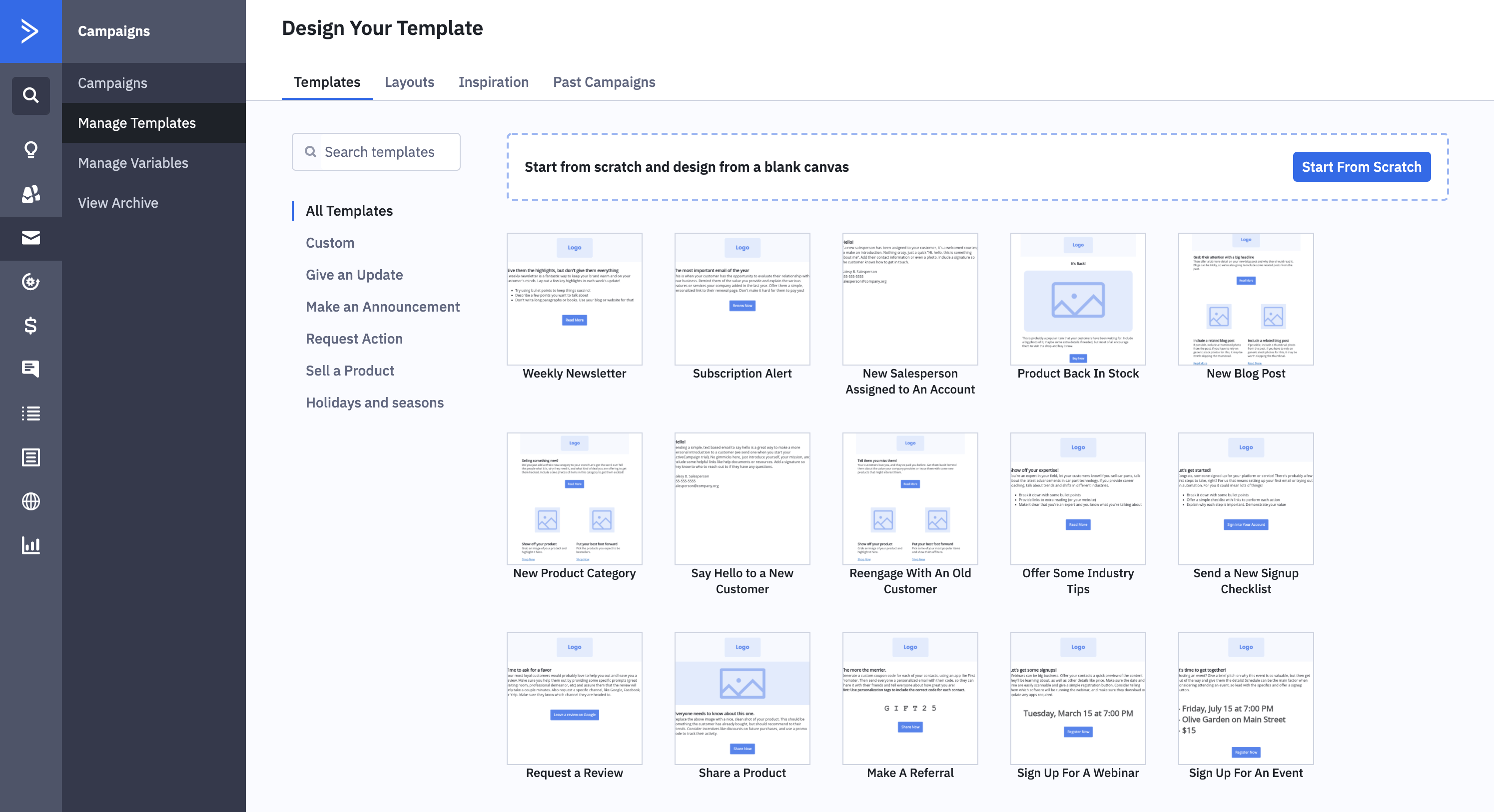The image size is (1494, 812).
Task: Expand the Sell a Product category
Action: pyautogui.click(x=349, y=369)
